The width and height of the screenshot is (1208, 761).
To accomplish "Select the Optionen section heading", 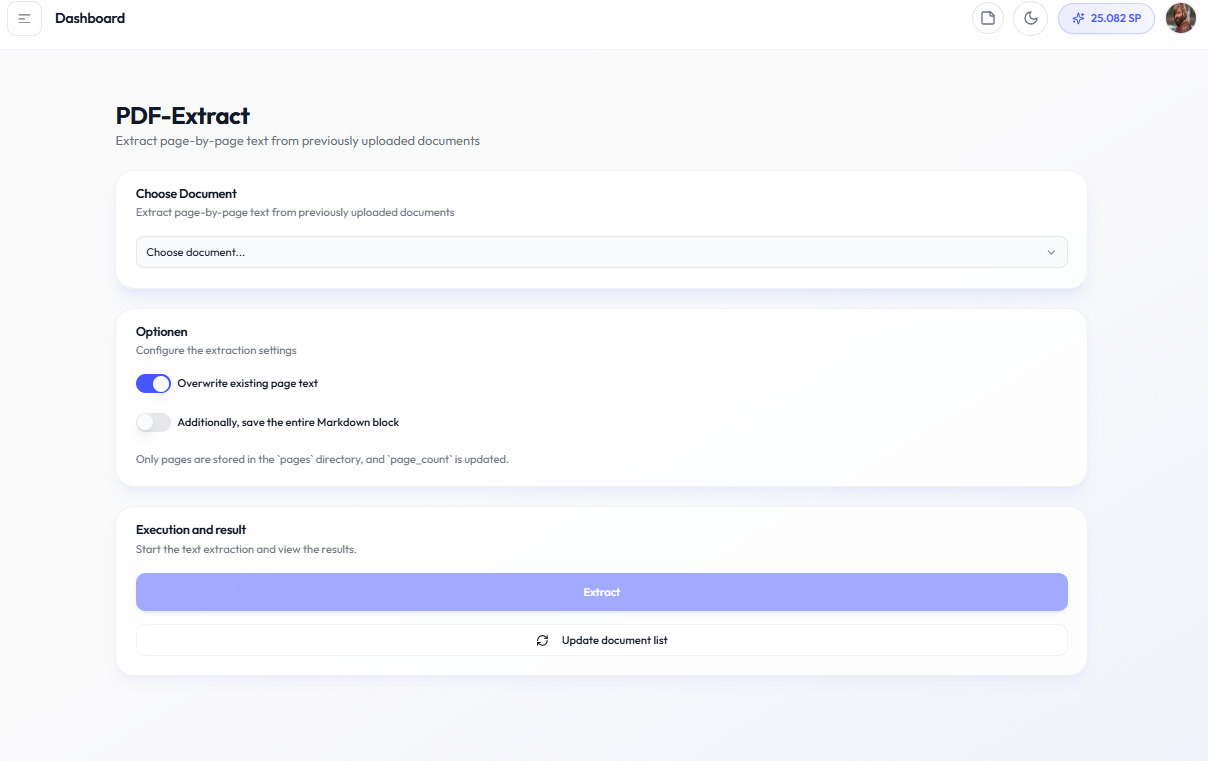I will tap(162, 332).
